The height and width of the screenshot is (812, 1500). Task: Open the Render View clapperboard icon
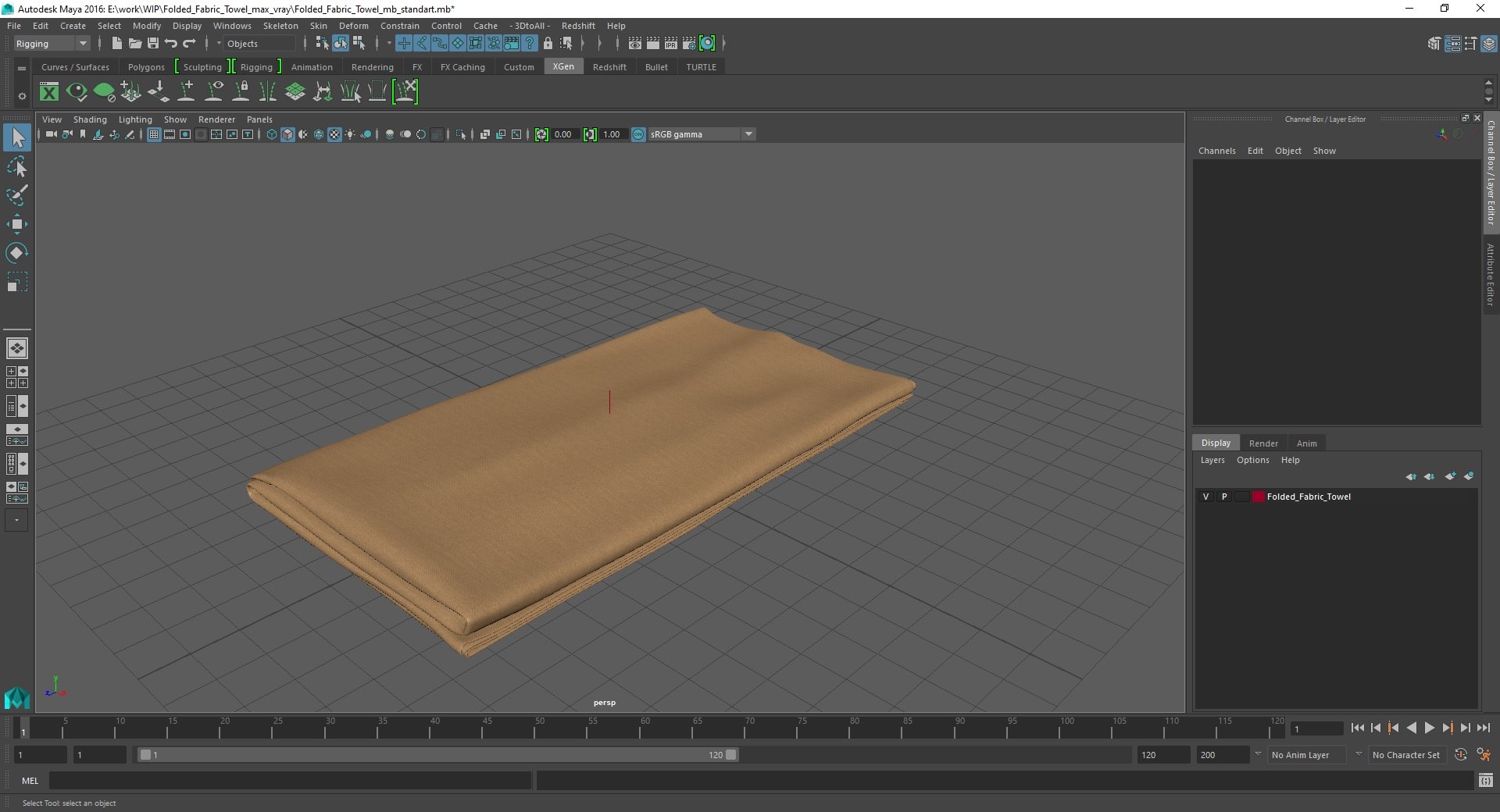(x=635, y=44)
